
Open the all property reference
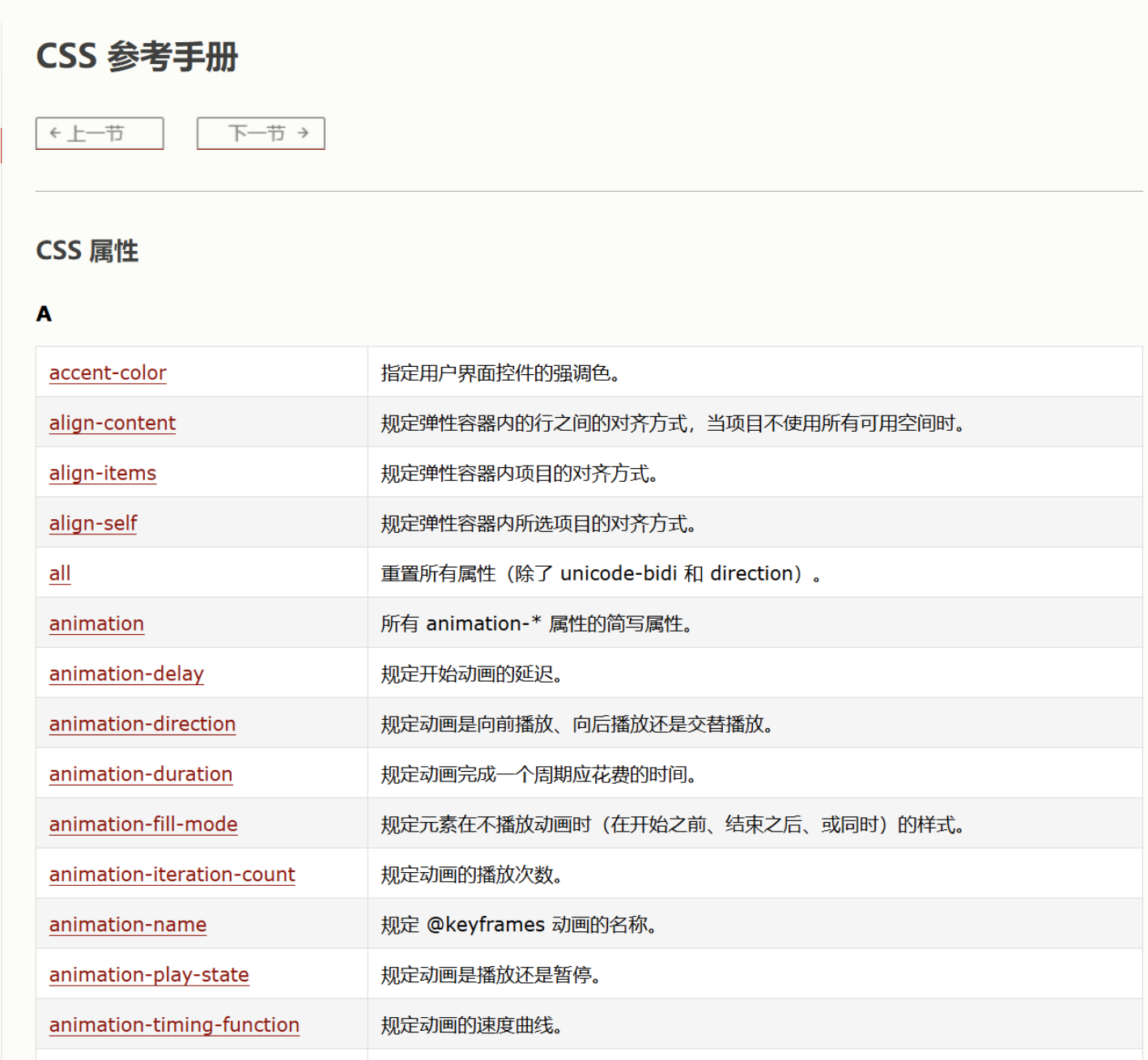[x=58, y=574]
